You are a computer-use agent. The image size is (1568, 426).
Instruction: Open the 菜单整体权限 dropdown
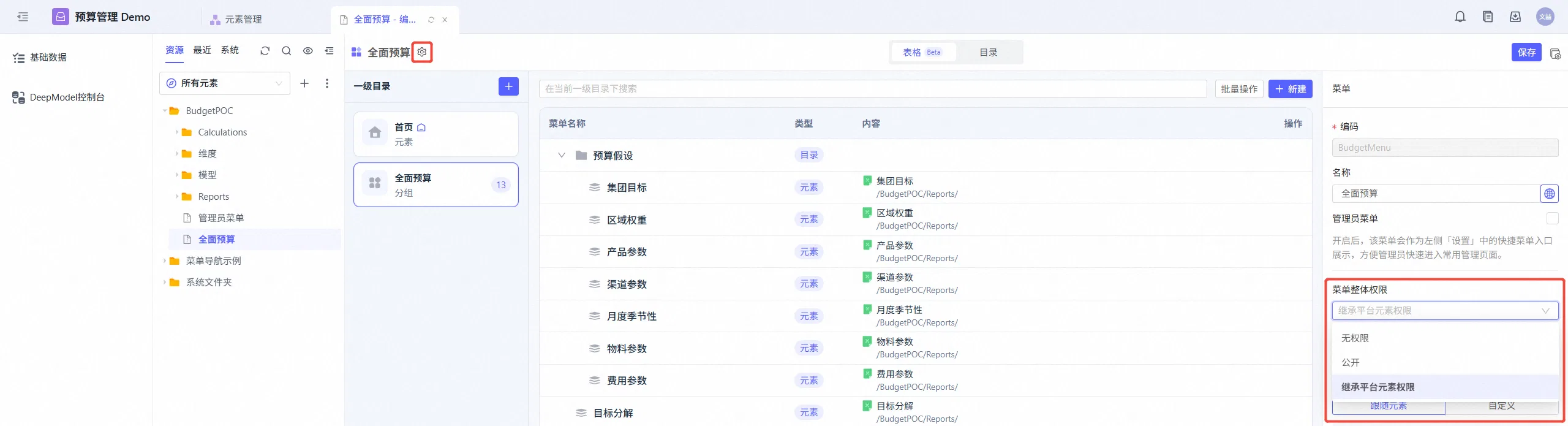pos(1445,311)
